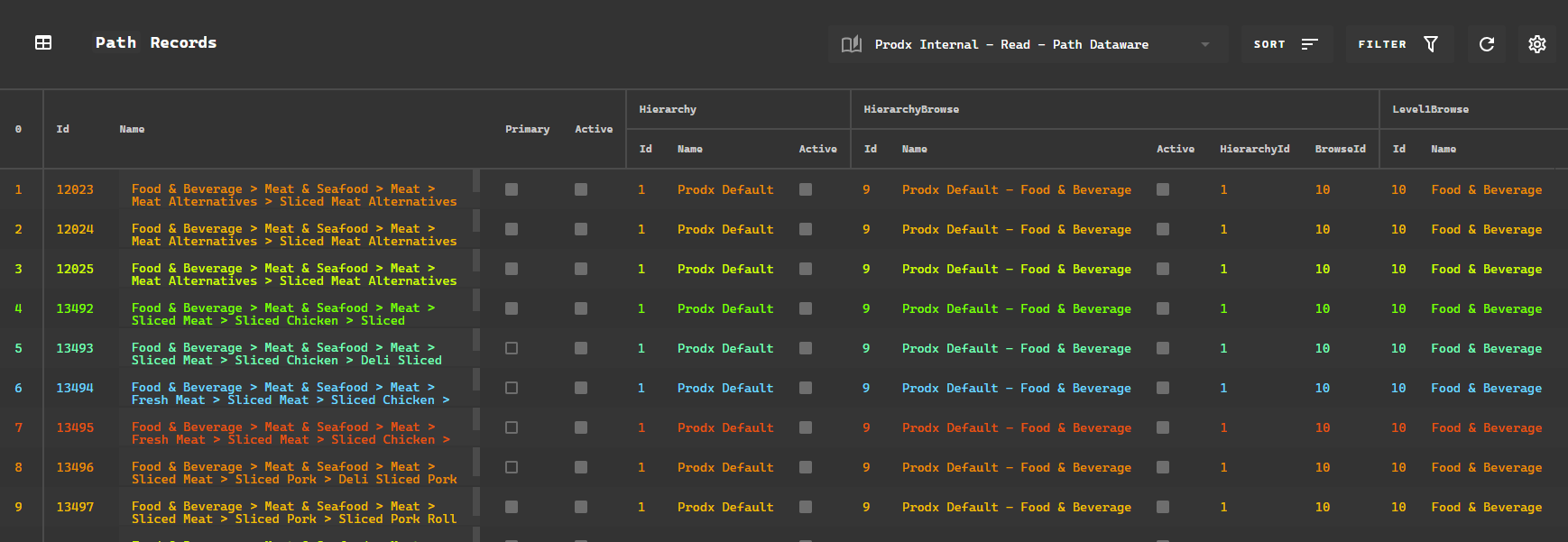This screenshot has width=1568, height=542.
Task: Click the table grid icon beside Path Records
Action: [x=43, y=42]
